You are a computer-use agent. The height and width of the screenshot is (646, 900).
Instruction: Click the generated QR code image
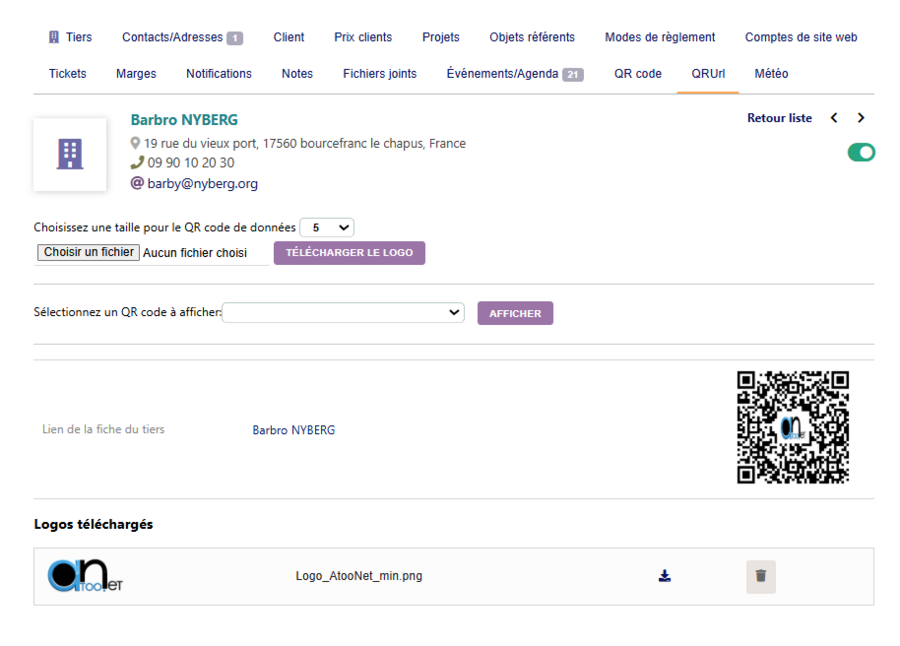(793, 426)
